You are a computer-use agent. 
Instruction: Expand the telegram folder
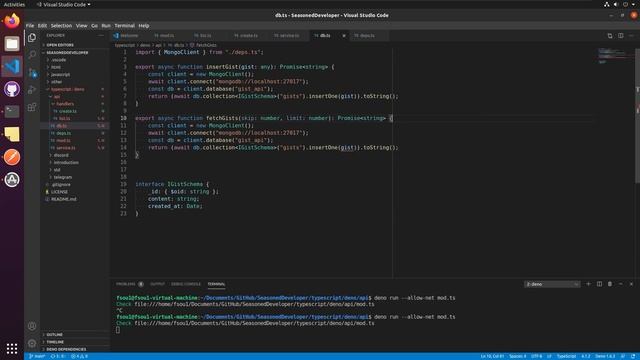click(62, 178)
